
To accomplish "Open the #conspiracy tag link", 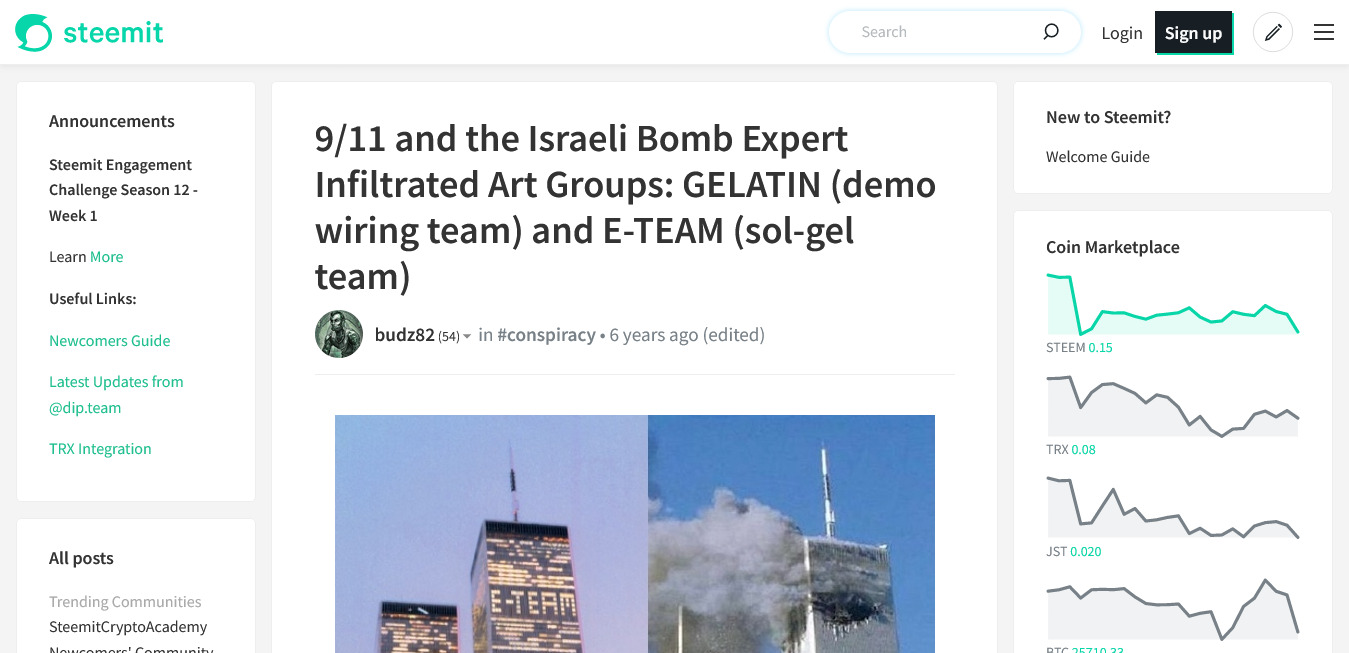I will pos(546,335).
